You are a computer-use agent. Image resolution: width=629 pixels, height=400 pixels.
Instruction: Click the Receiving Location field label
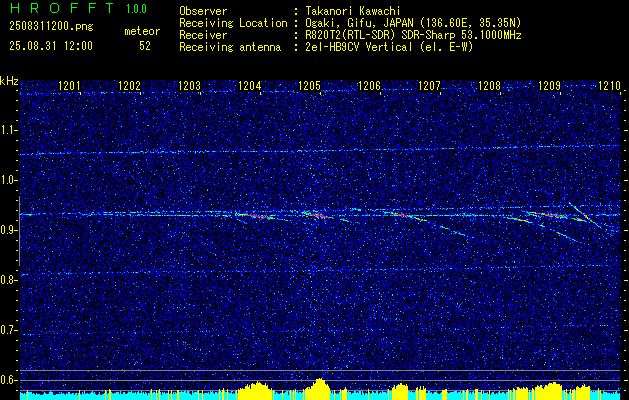(x=233, y=23)
